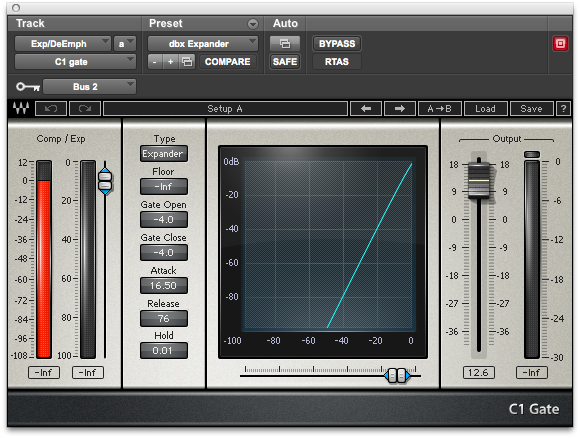Toggle the COMPARE button

pyautogui.click(x=227, y=62)
